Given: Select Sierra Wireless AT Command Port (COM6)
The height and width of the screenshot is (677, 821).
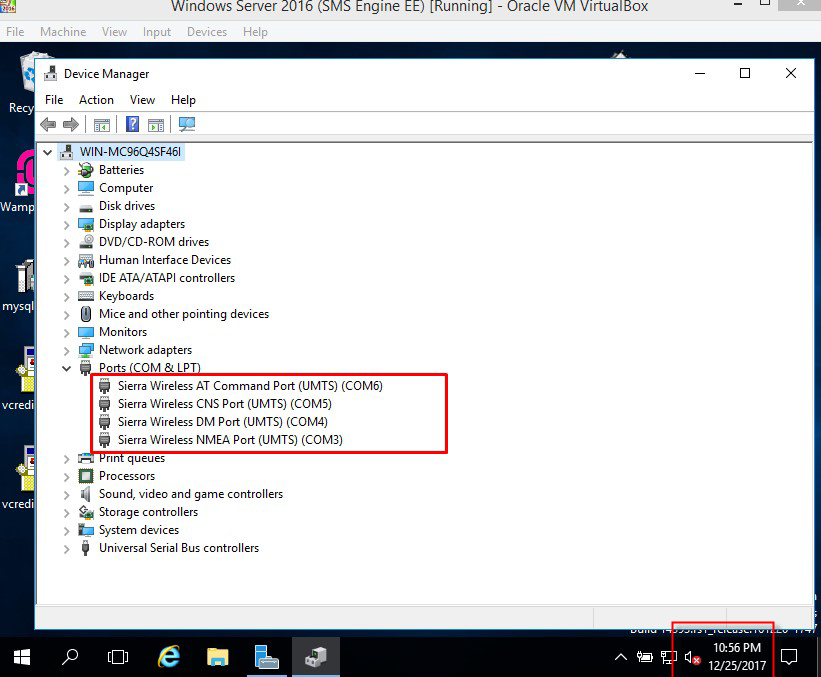Looking at the screenshot, I should tap(250, 386).
